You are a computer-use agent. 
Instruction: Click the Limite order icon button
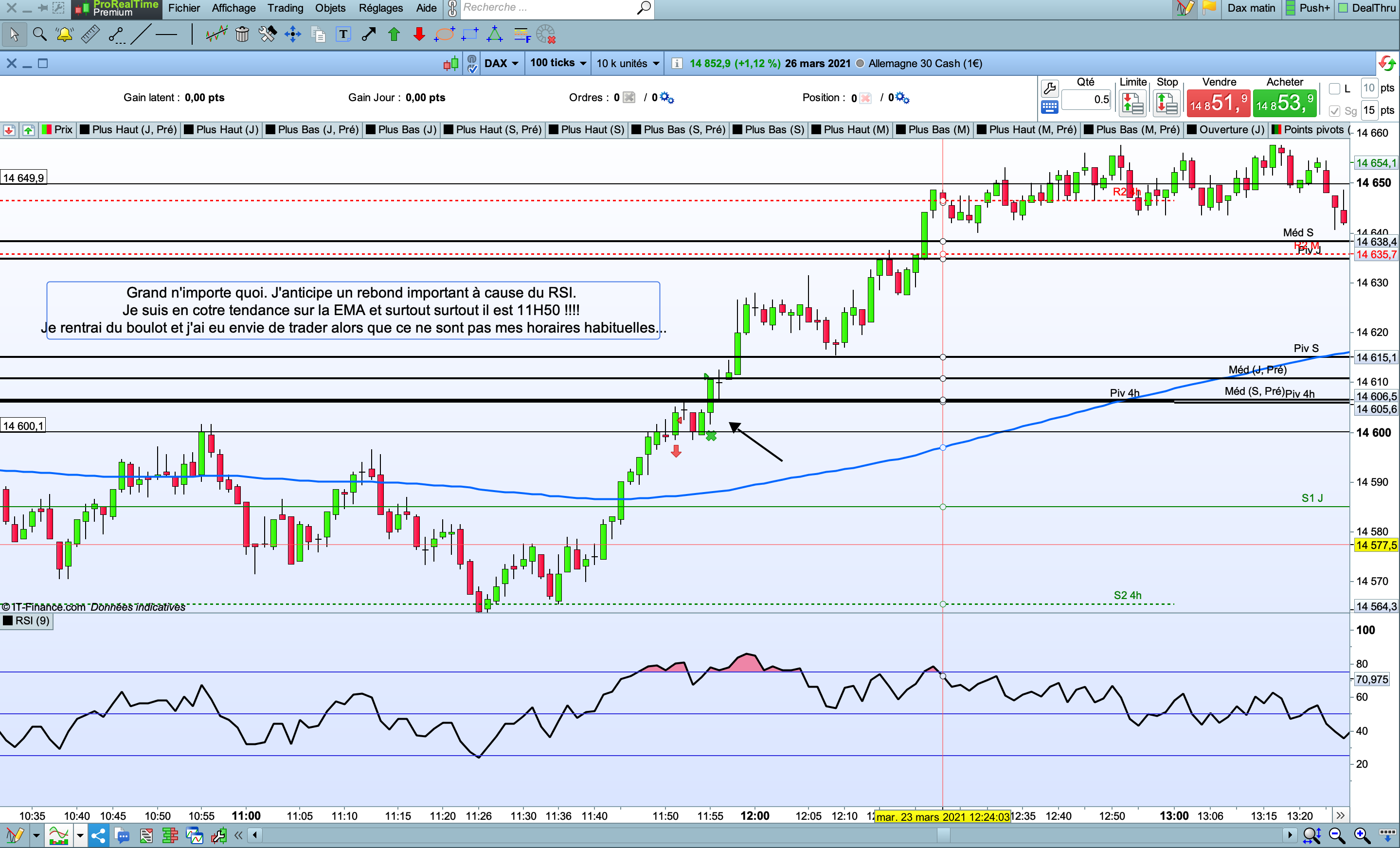[1132, 104]
